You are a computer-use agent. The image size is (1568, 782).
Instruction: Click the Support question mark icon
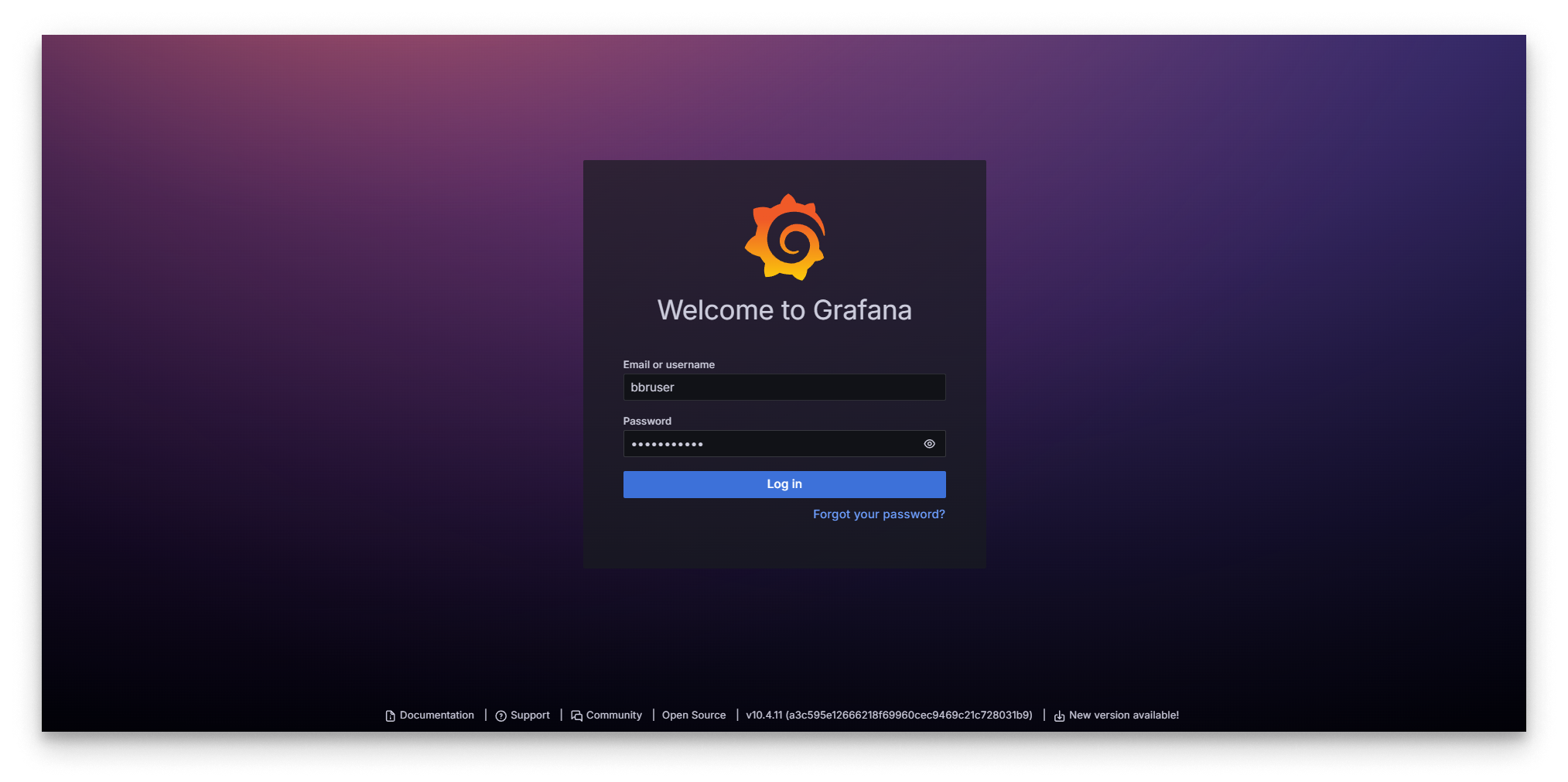pos(500,715)
